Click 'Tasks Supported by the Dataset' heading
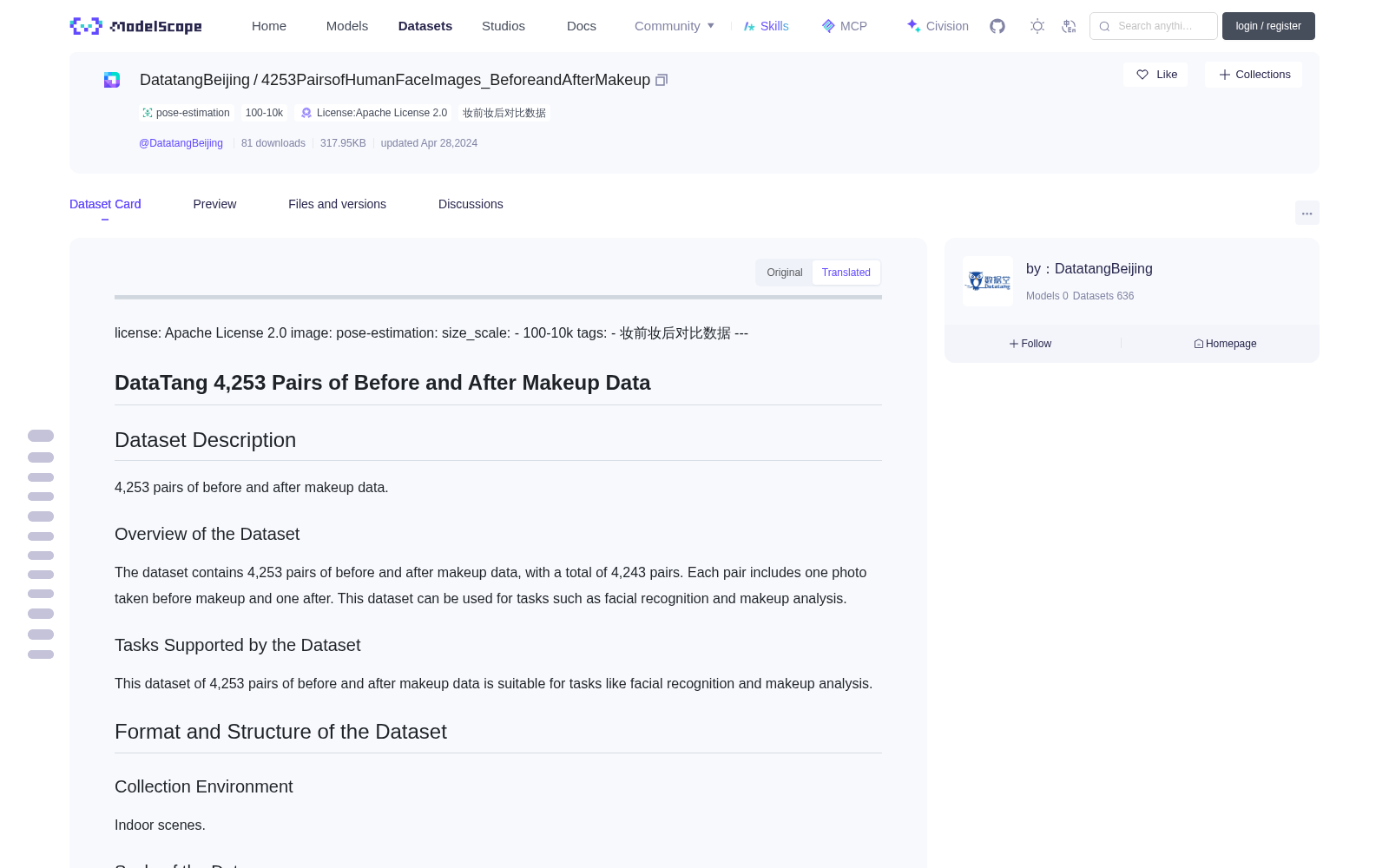 pyautogui.click(x=237, y=645)
